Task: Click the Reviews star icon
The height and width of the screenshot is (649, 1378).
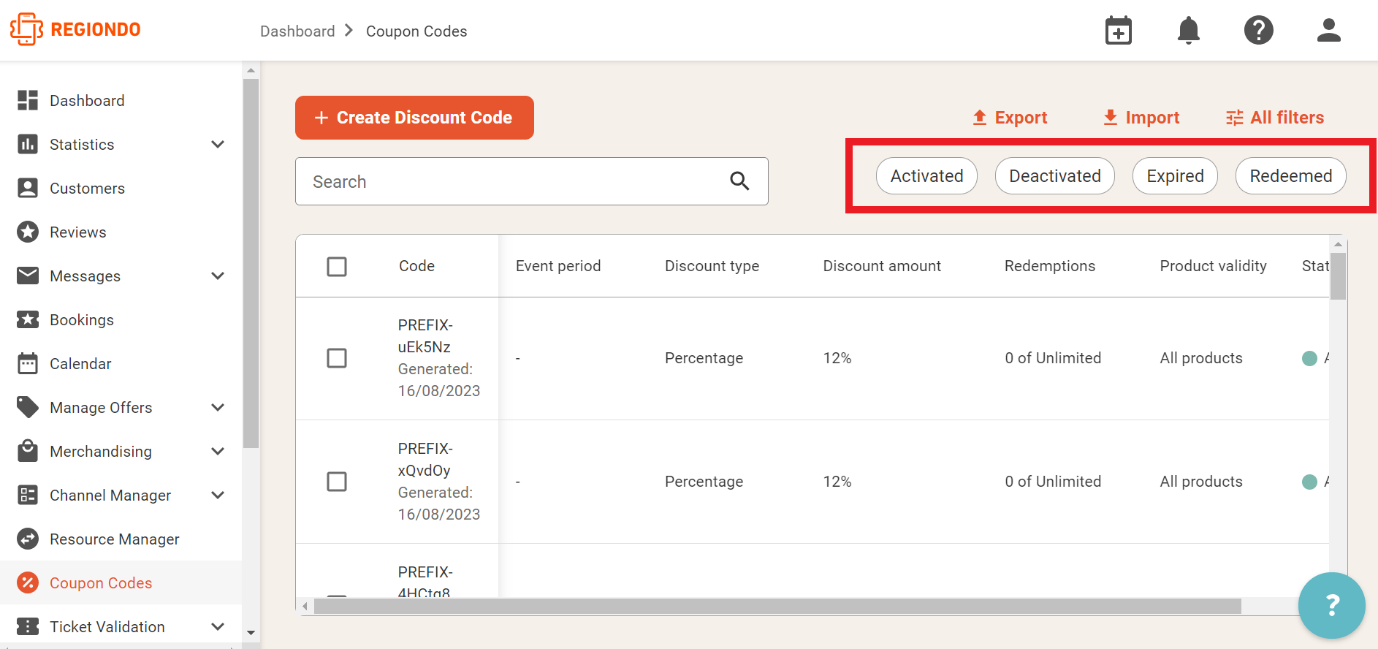Action: tap(28, 232)
